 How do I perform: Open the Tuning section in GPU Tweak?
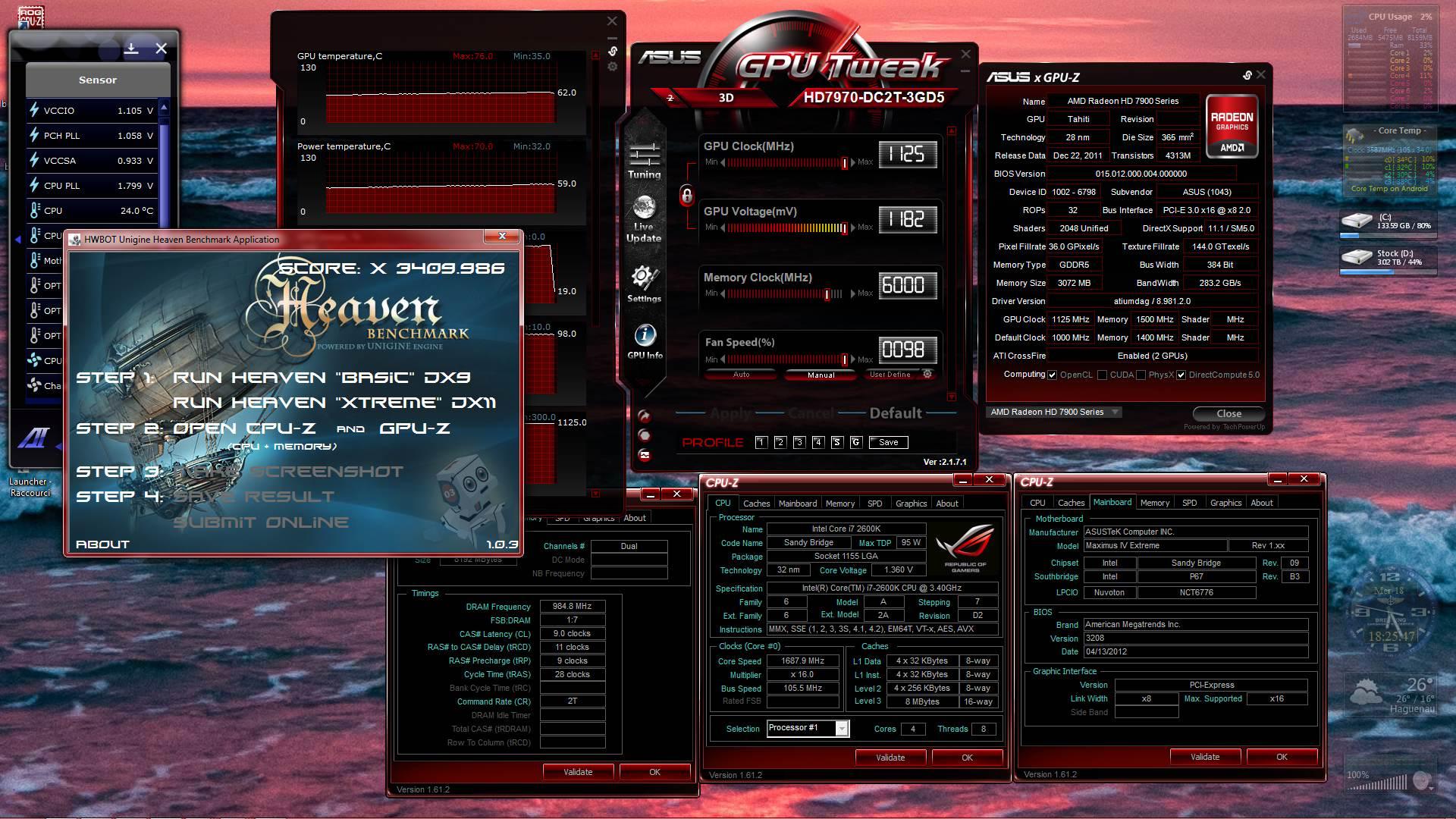[x=644, y=160]
